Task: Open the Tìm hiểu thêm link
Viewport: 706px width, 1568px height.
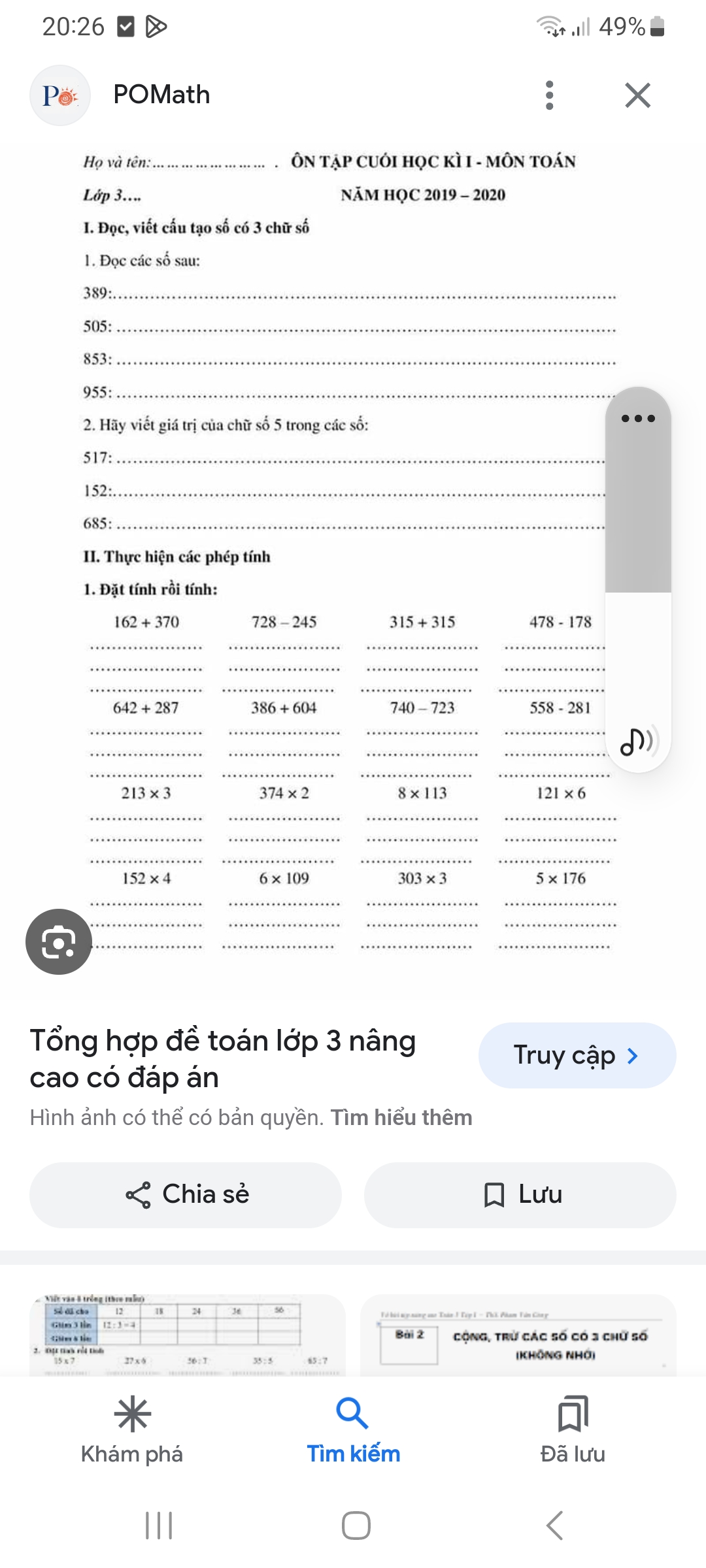Action: click(x=401, y=1118)
